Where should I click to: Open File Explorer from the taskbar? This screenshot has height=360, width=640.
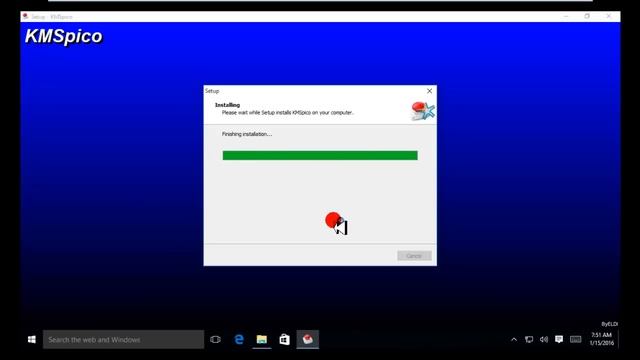point(262,340)
